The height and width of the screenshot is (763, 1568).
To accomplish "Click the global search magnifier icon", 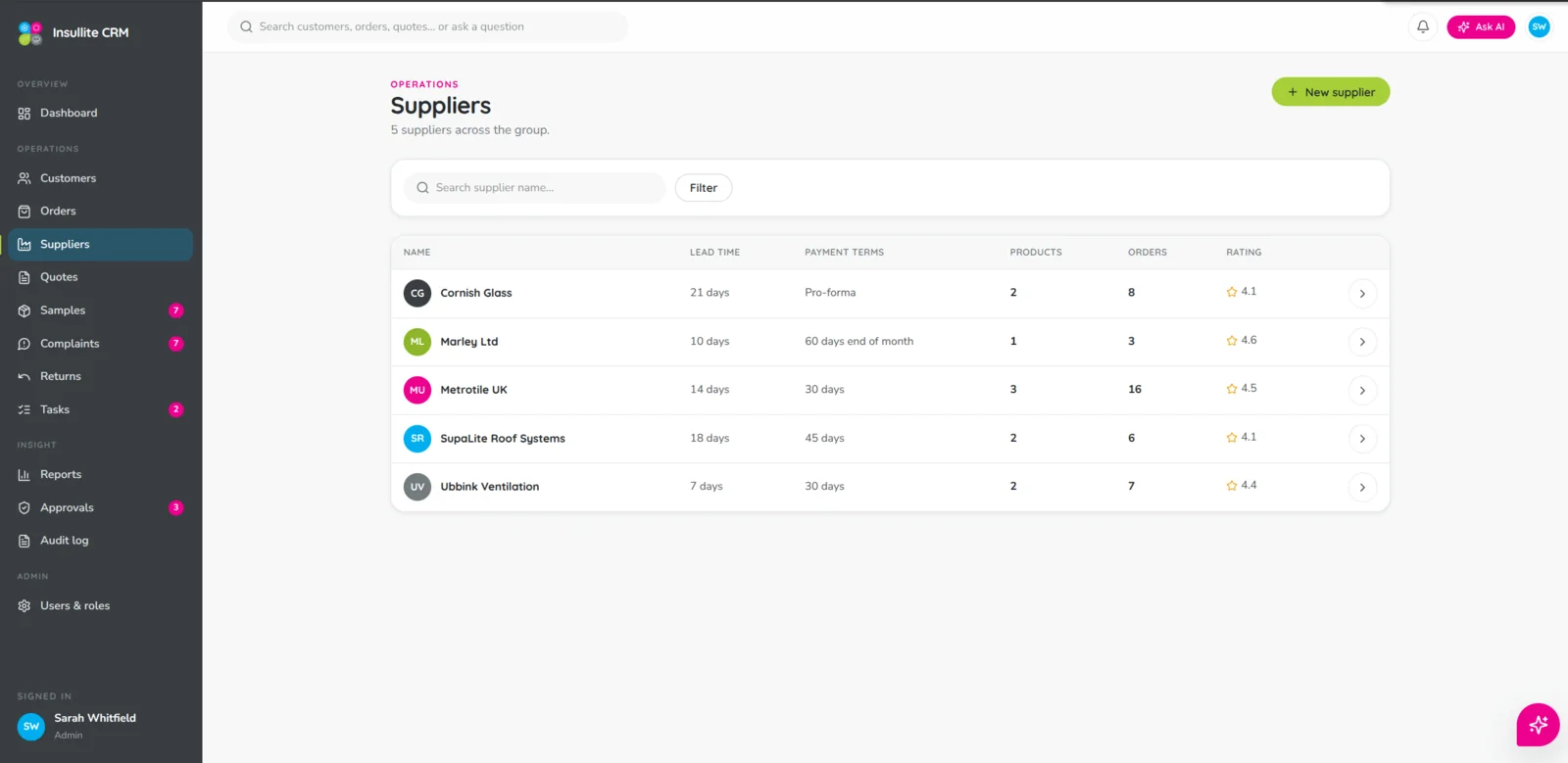I will pos(246,27).
